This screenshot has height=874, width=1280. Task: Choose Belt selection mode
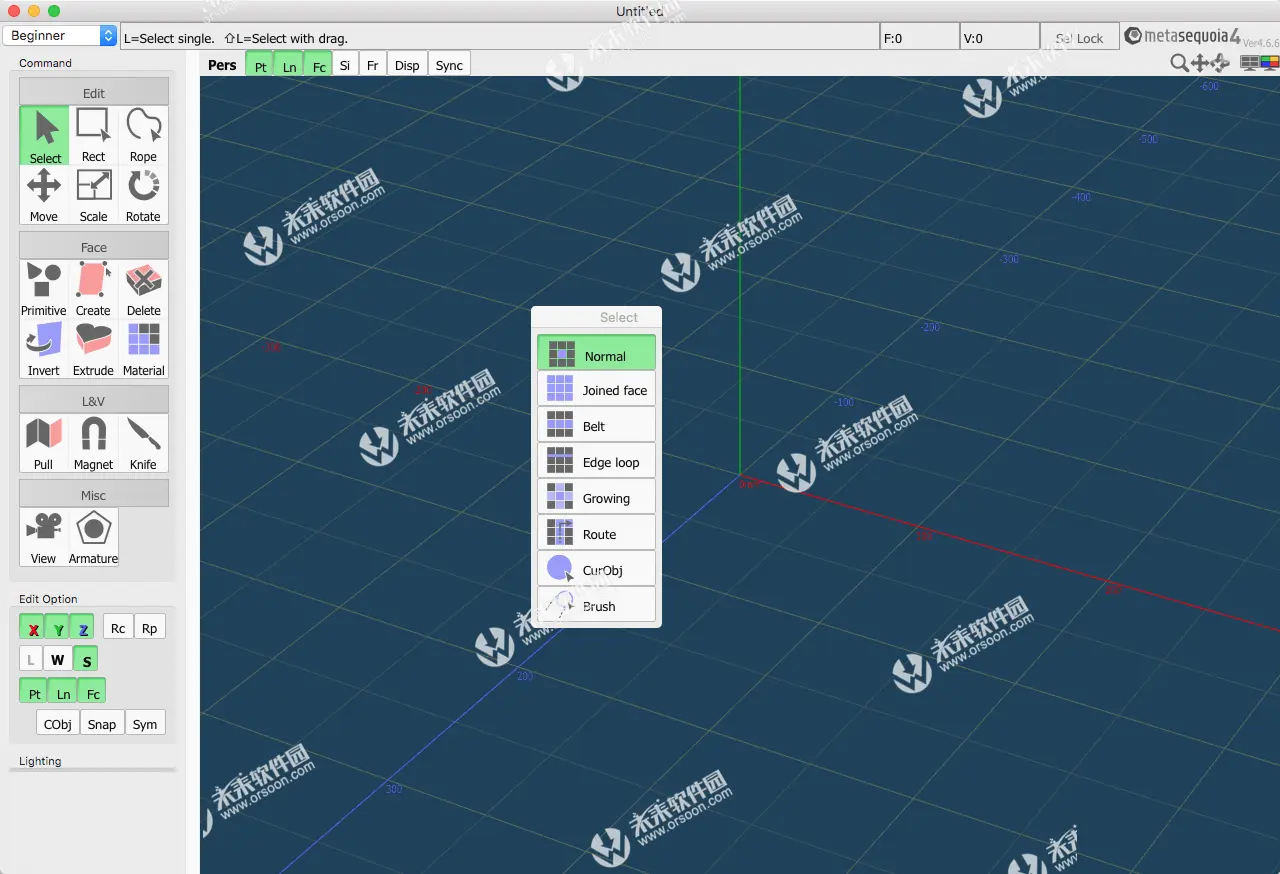(596, 425)
